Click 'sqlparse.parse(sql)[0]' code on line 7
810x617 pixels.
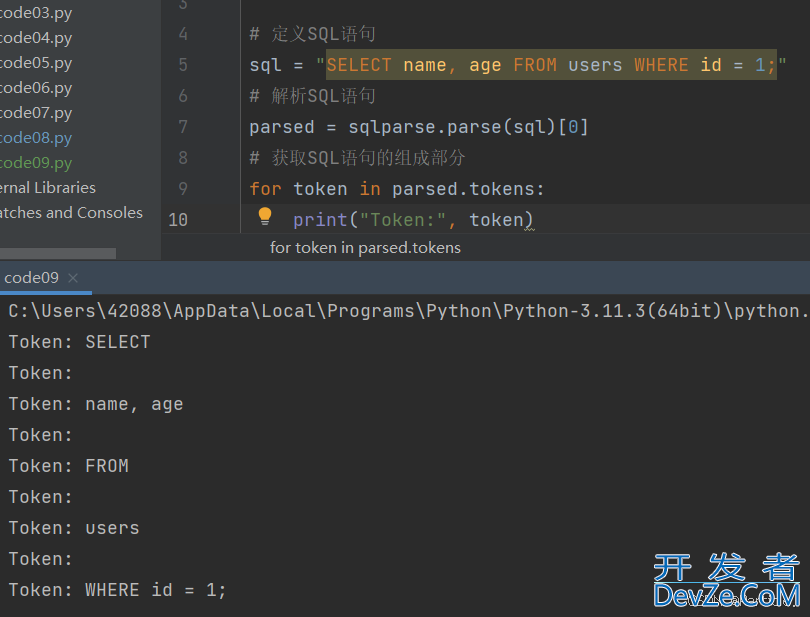[468, 127]
